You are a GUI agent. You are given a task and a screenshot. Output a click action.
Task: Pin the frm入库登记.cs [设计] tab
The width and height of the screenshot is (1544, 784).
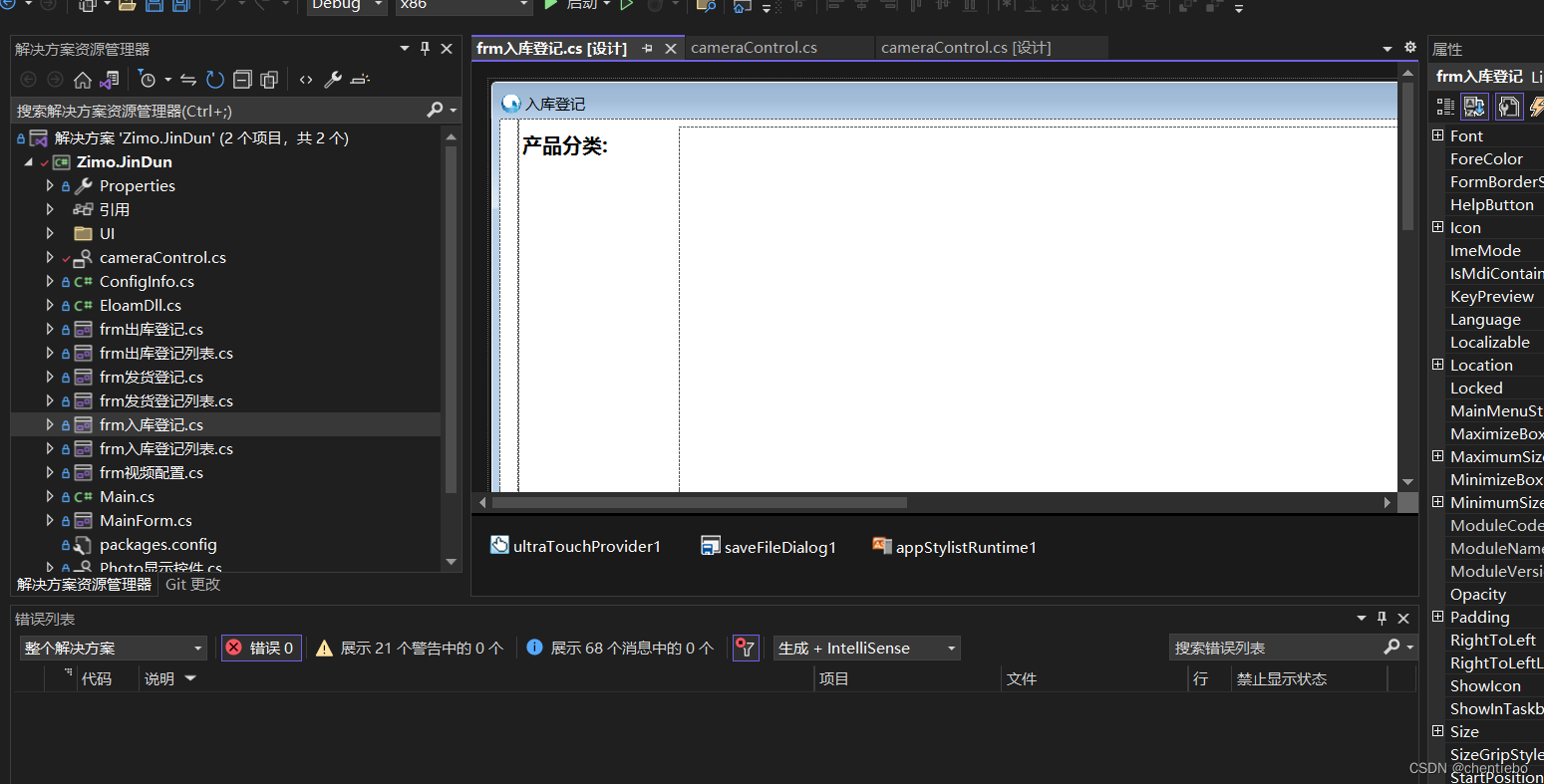tap(648, 49)
